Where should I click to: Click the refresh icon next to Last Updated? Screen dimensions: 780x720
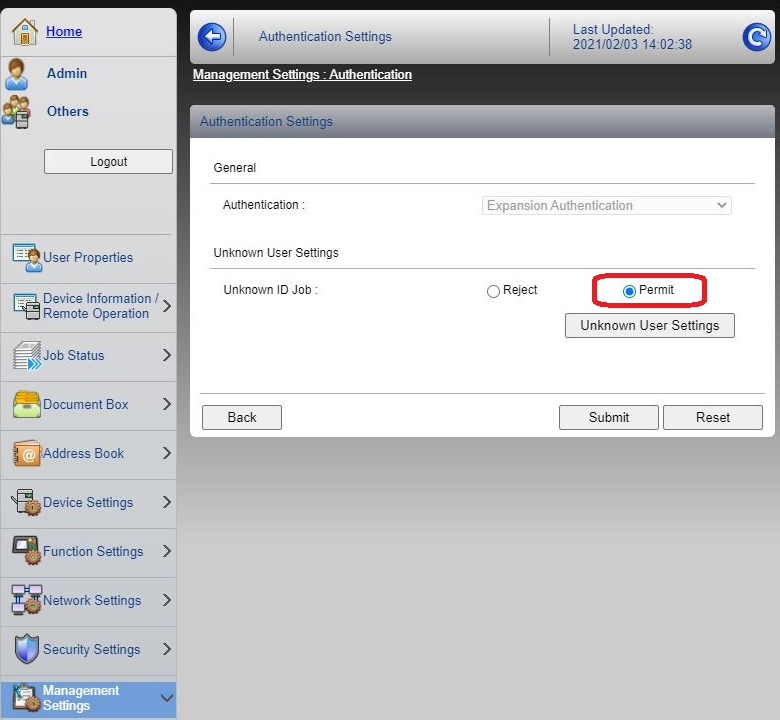click(756, 37)
